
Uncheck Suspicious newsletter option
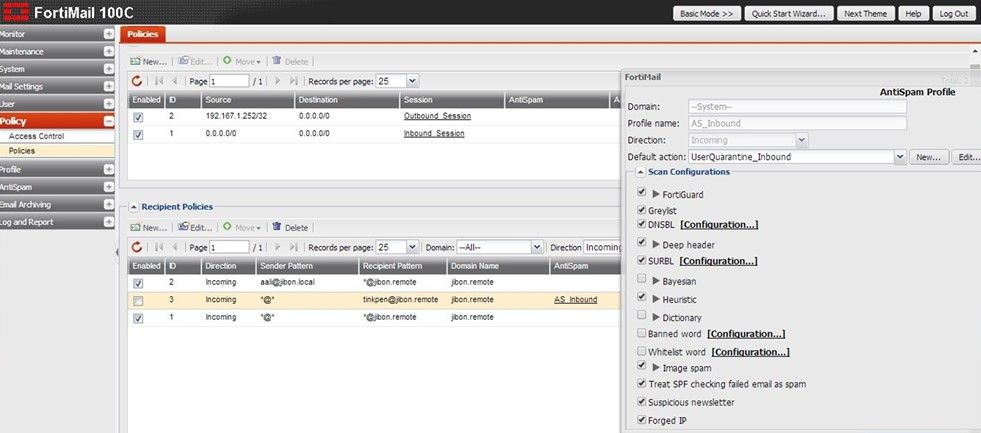click(641, 401)
